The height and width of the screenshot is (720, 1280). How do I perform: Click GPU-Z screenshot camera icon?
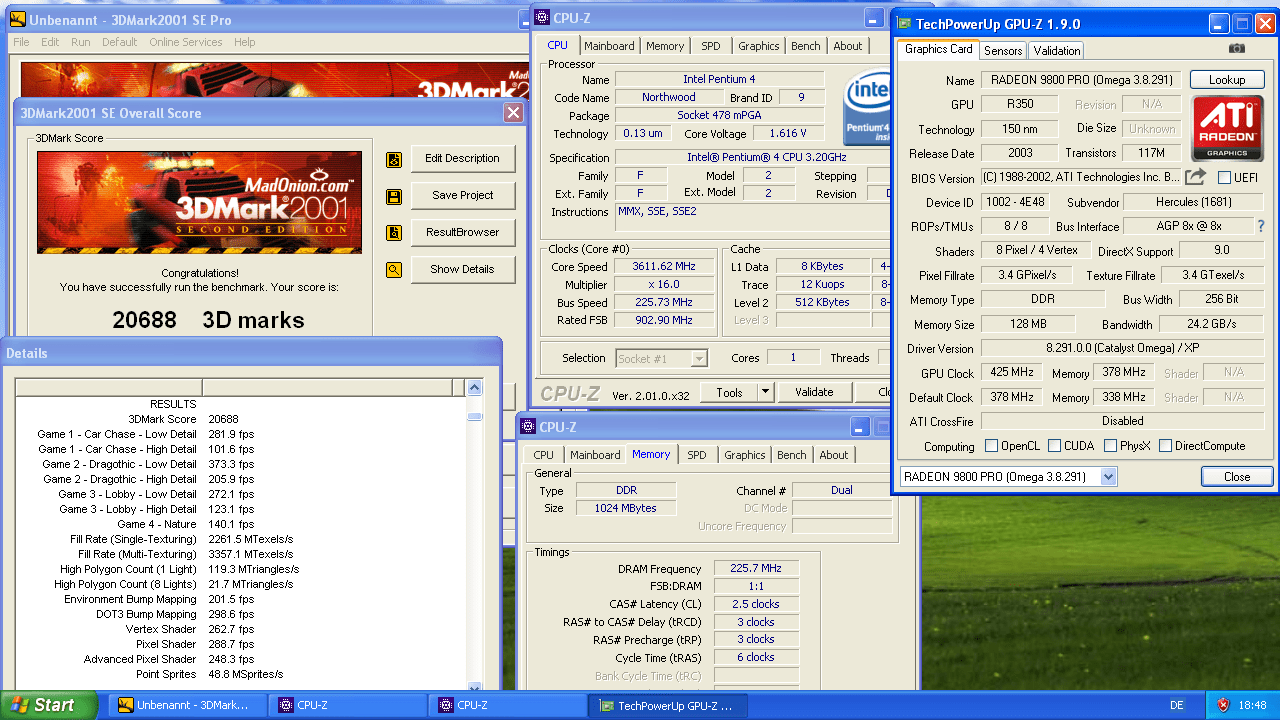[x=1237, y=48]
